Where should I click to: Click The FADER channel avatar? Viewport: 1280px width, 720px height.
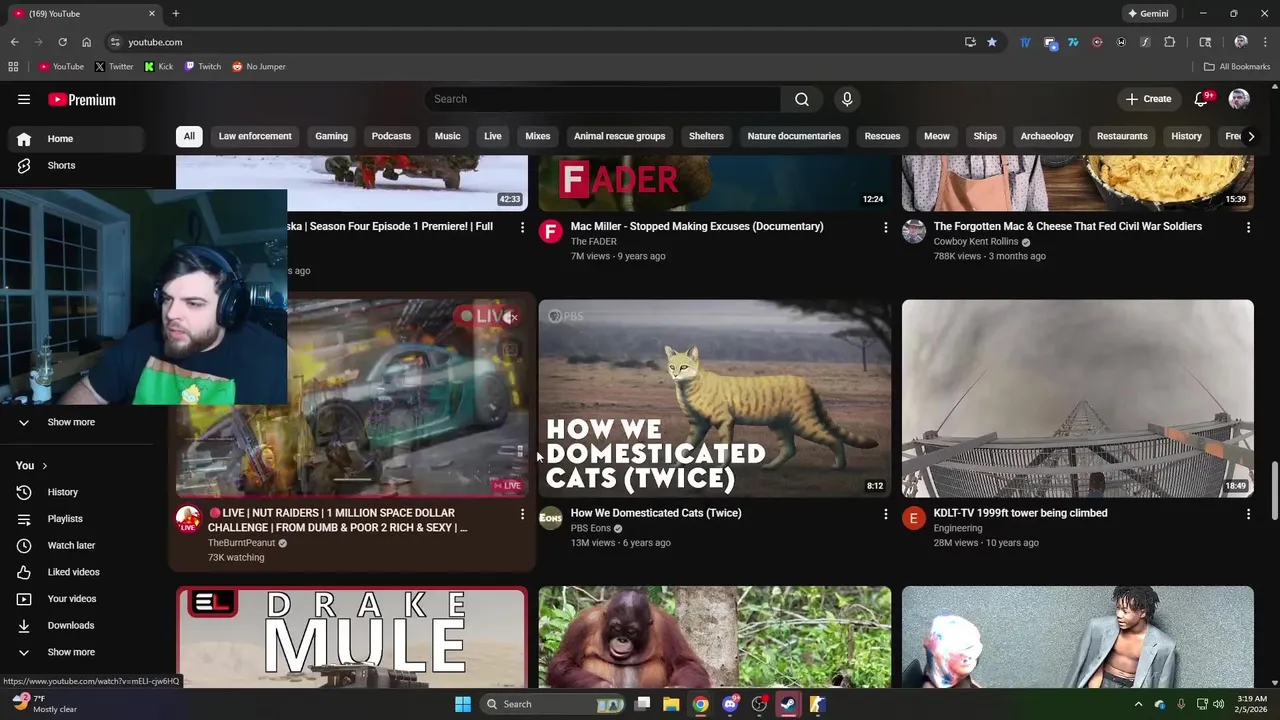(551, 232)
